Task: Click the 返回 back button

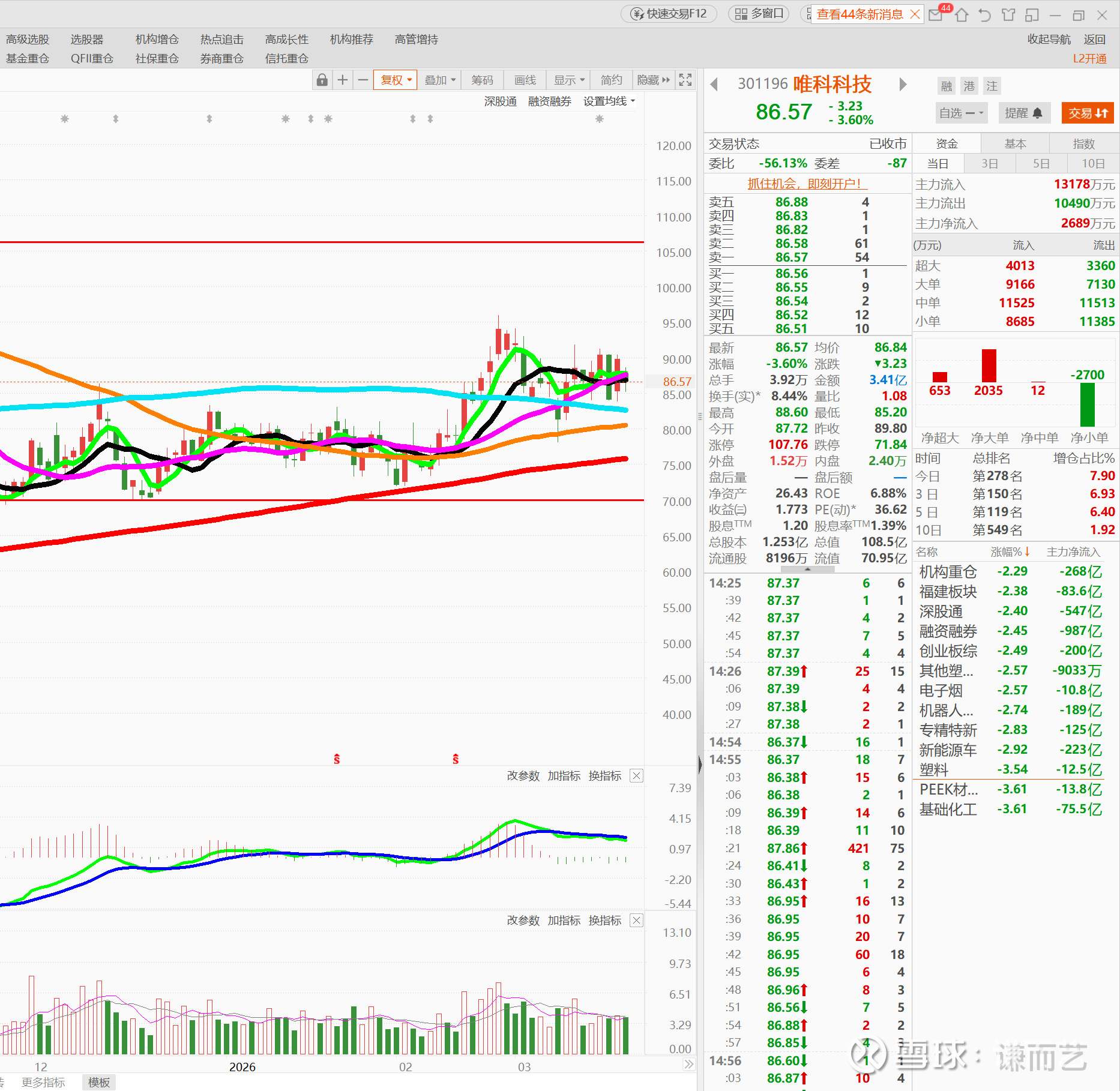Action: pyautogui.click(x=1094, y=39)
